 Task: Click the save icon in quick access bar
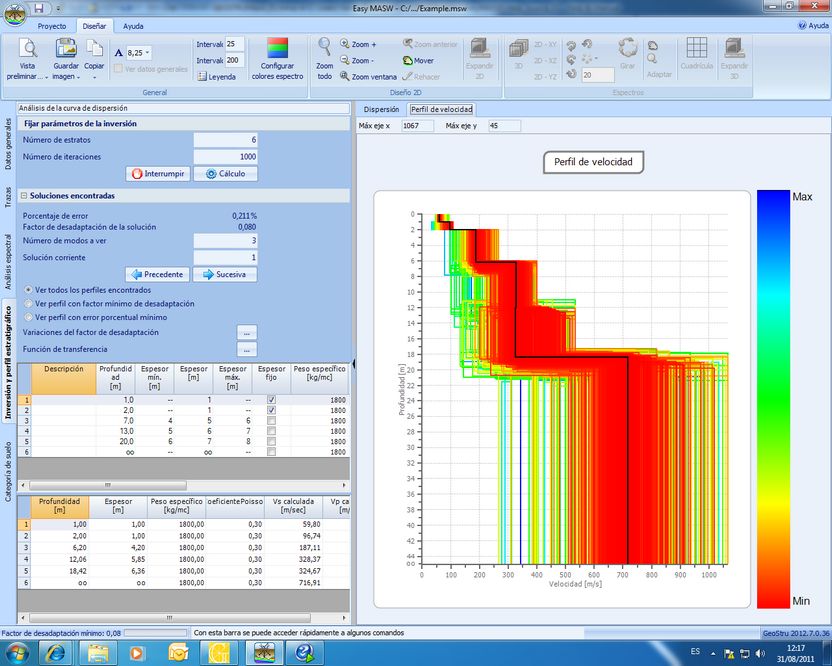click(39, 8)
